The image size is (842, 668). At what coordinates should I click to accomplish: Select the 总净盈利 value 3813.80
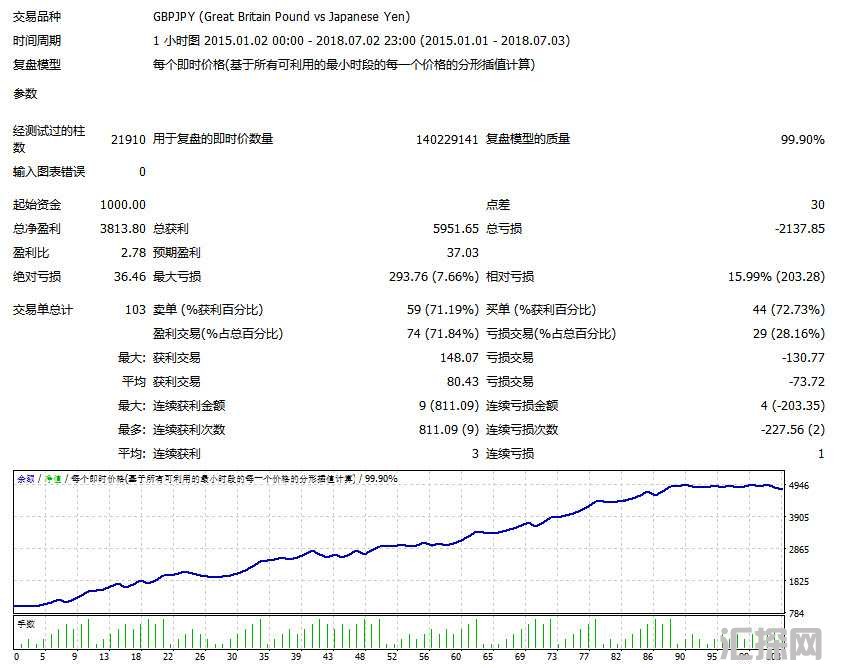(123, 228)
